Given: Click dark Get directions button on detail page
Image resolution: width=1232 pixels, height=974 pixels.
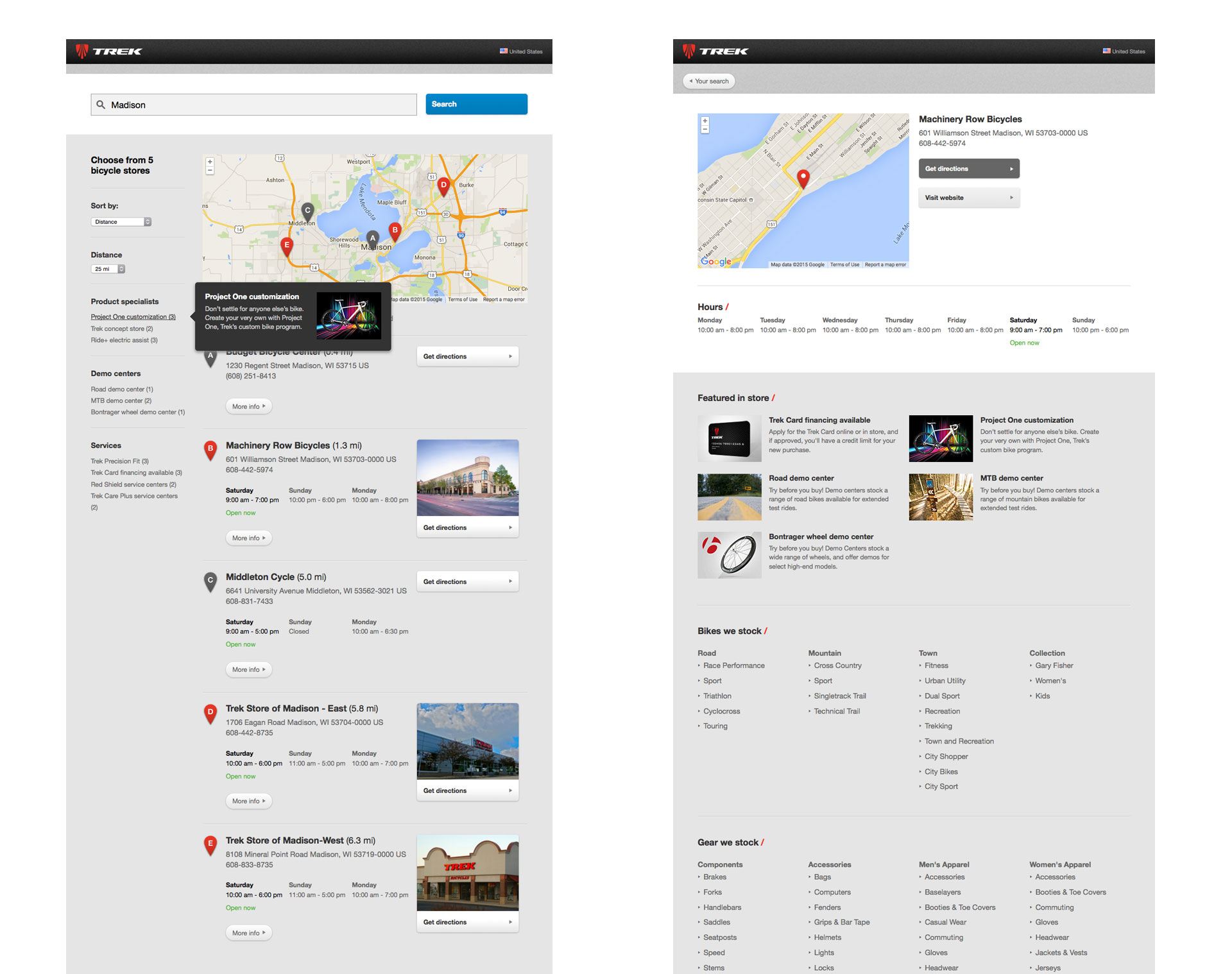Looking at the screenshot, I should (969, 169).
